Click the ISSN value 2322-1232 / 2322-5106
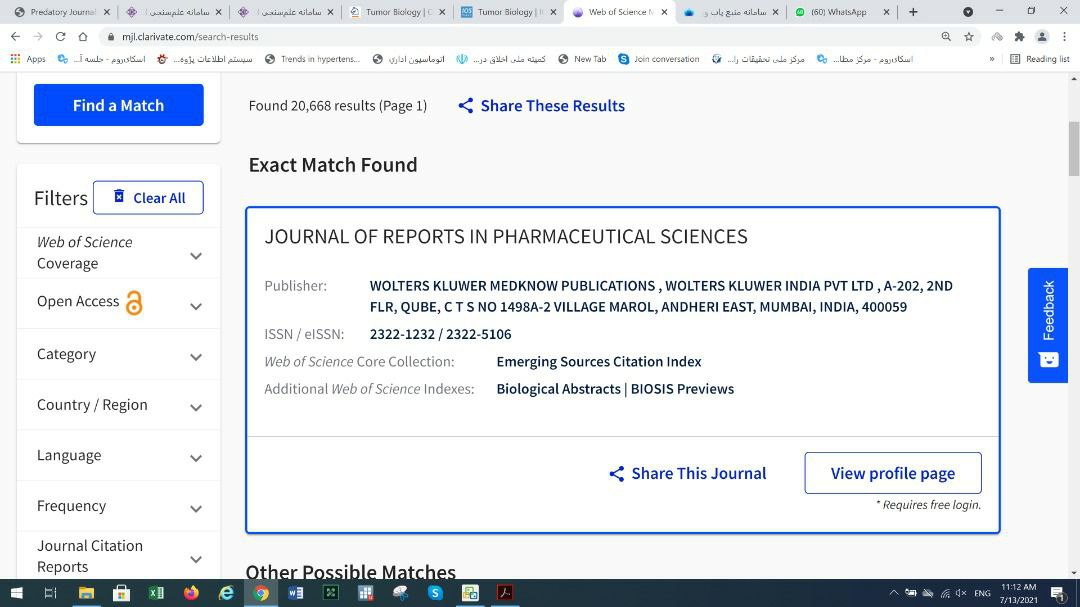This screenshot has height=607, width=1080. [440, 334]
